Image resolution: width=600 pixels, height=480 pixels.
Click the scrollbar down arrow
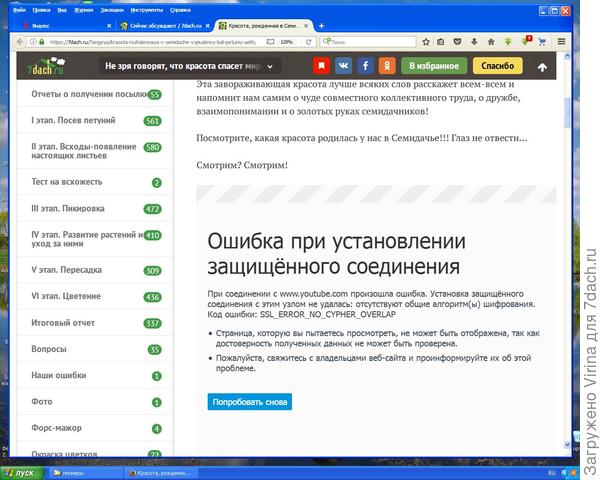coord(567,444)
